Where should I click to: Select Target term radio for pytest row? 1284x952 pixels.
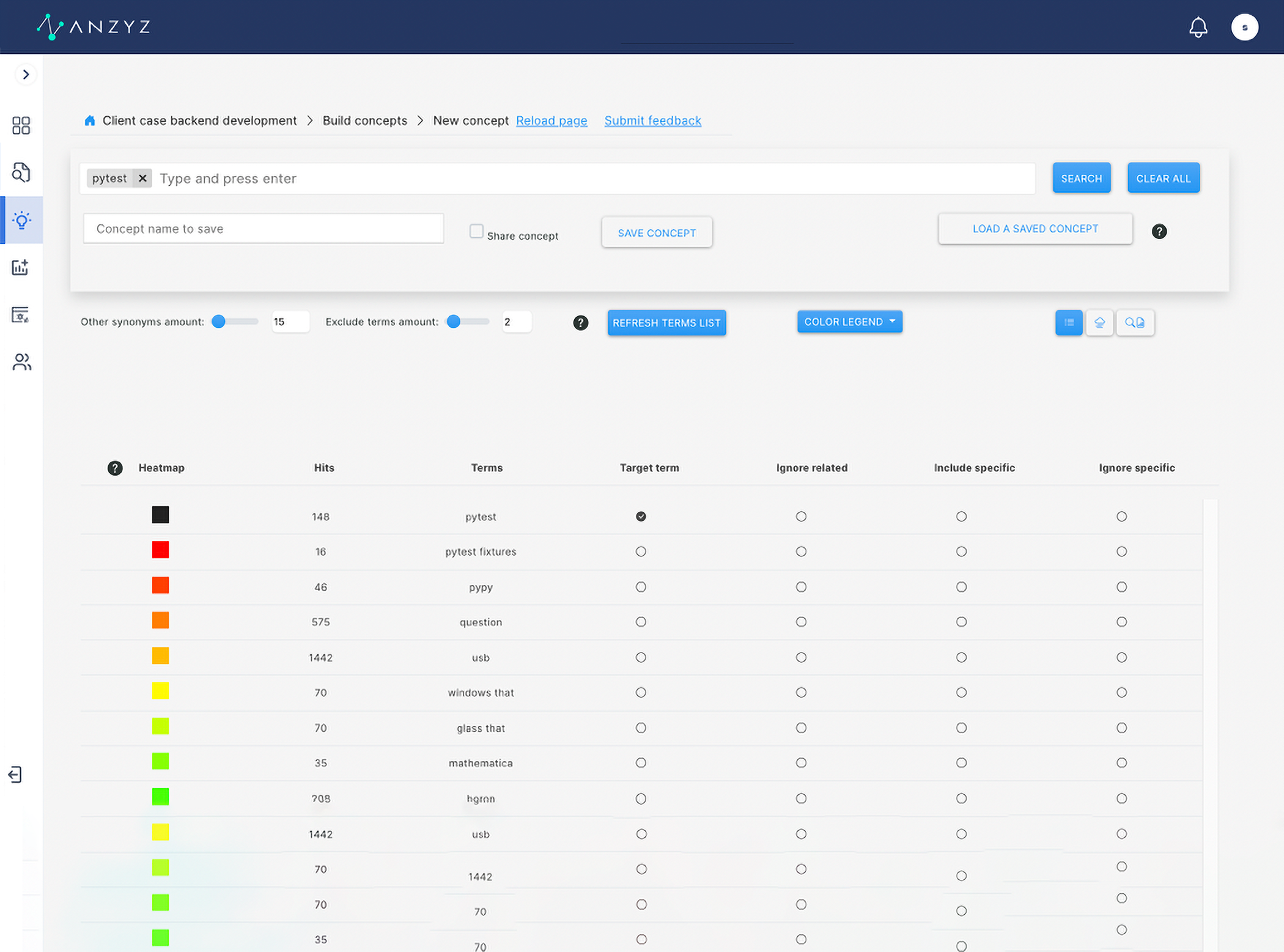click(x=641, y=517)
